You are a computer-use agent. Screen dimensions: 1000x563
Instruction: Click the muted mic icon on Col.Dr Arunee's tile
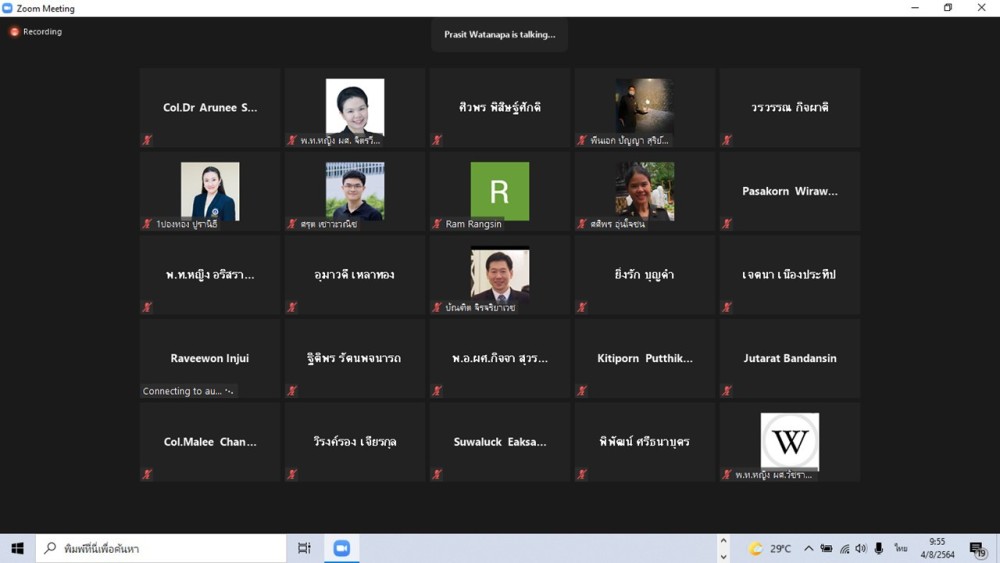coord(147,140)
